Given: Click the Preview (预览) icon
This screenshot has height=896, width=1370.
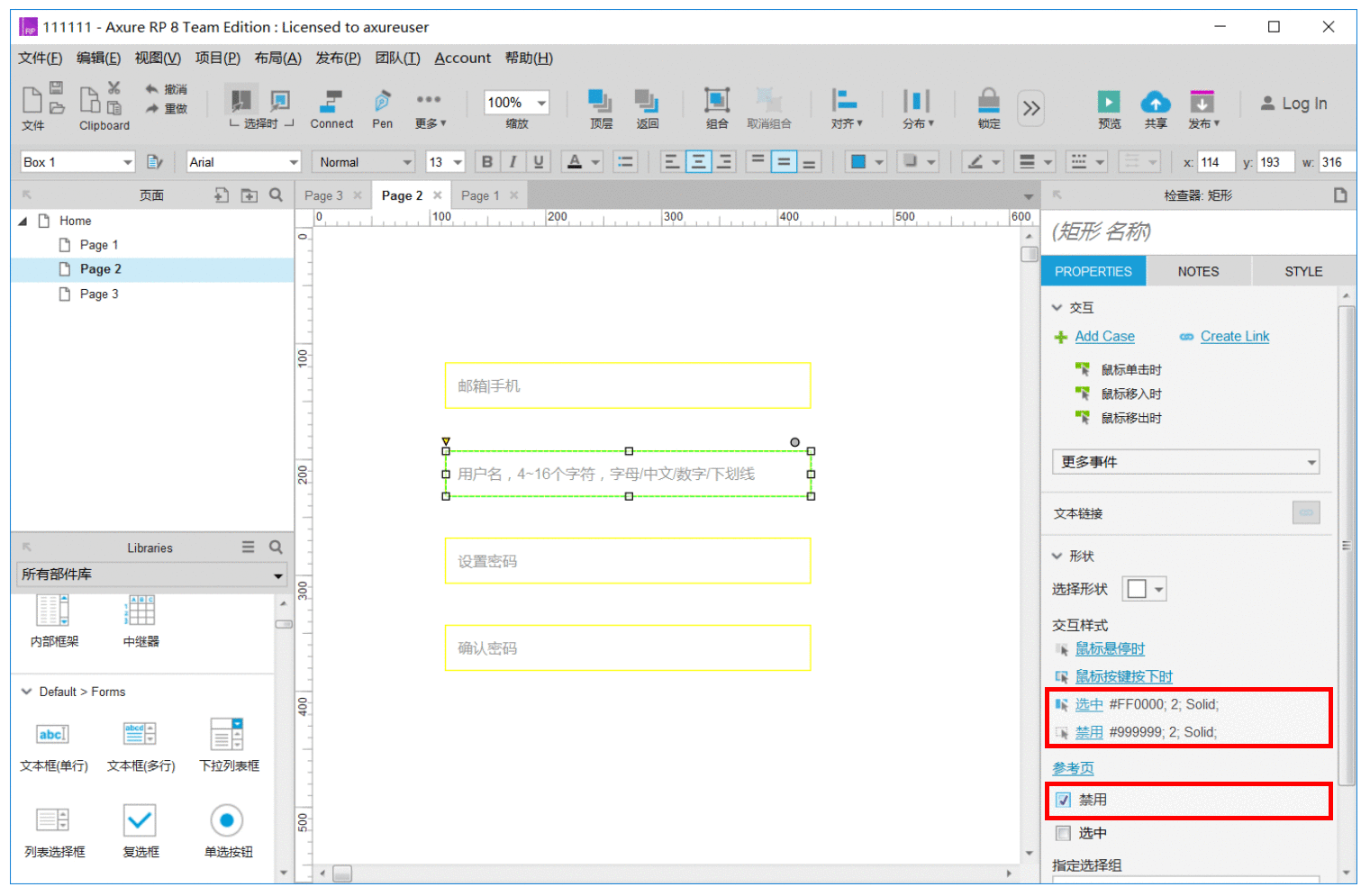Looking at the screenshot, I should coord(1109,101).
